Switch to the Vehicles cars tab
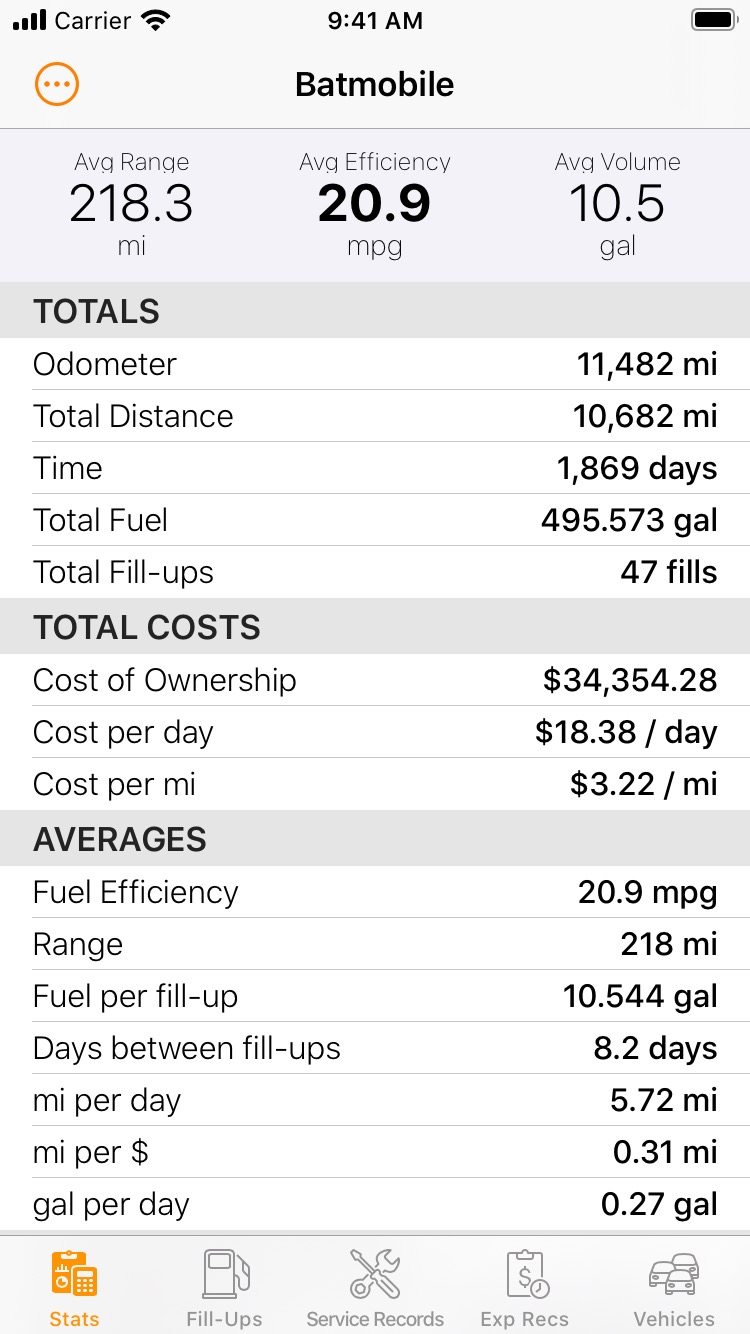 (674, 1275)
